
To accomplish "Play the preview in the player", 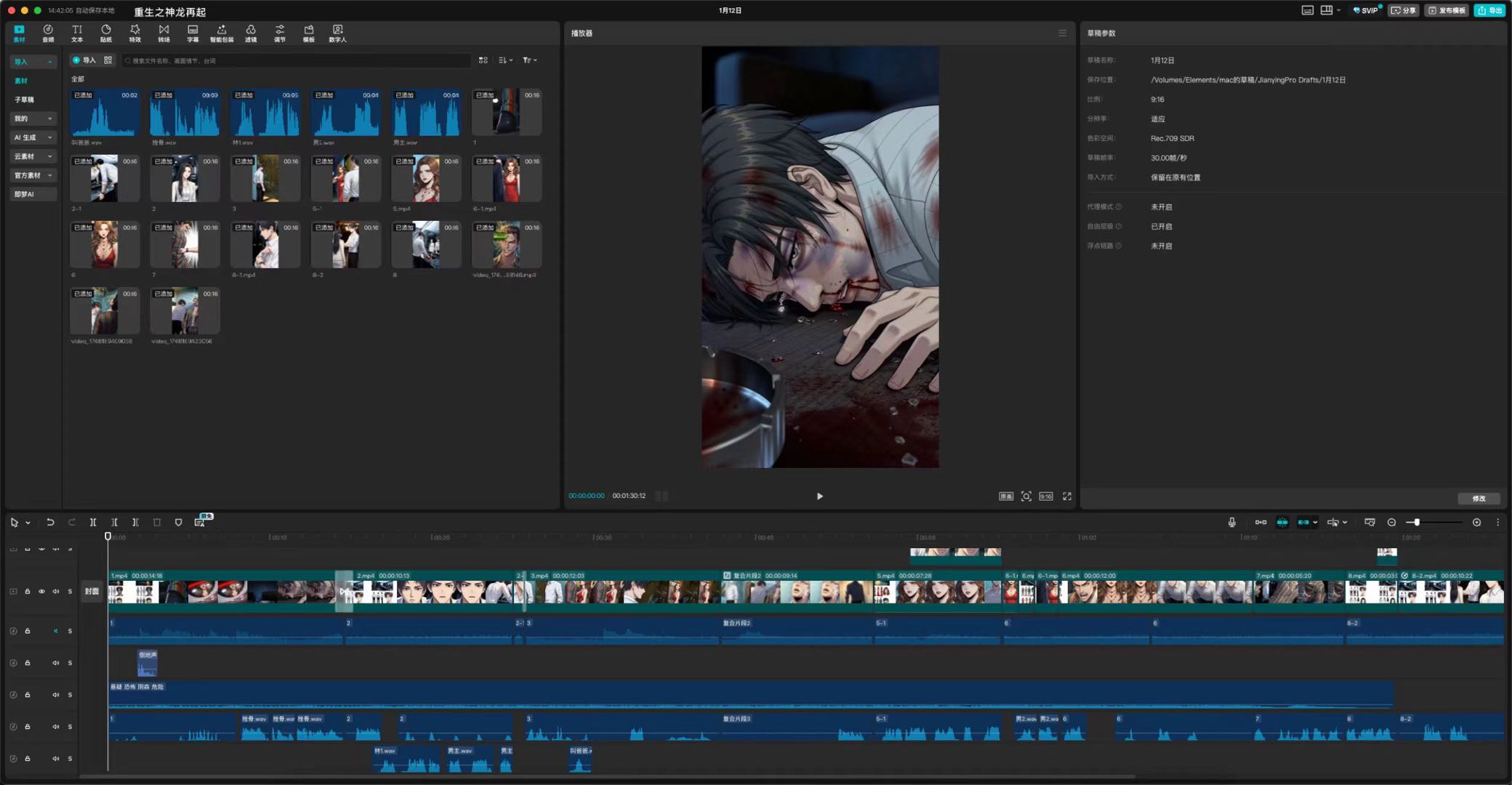I will click(x=819, y=496).
